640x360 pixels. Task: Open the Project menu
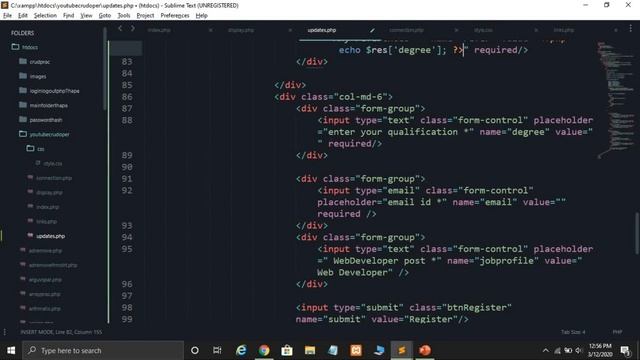point(145,16)
